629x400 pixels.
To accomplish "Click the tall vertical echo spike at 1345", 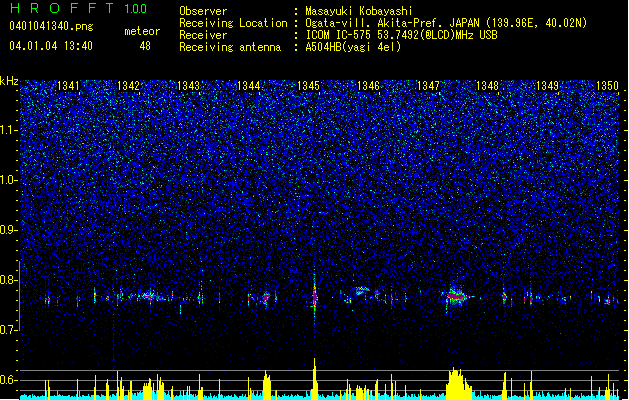I will coord(314,295).
